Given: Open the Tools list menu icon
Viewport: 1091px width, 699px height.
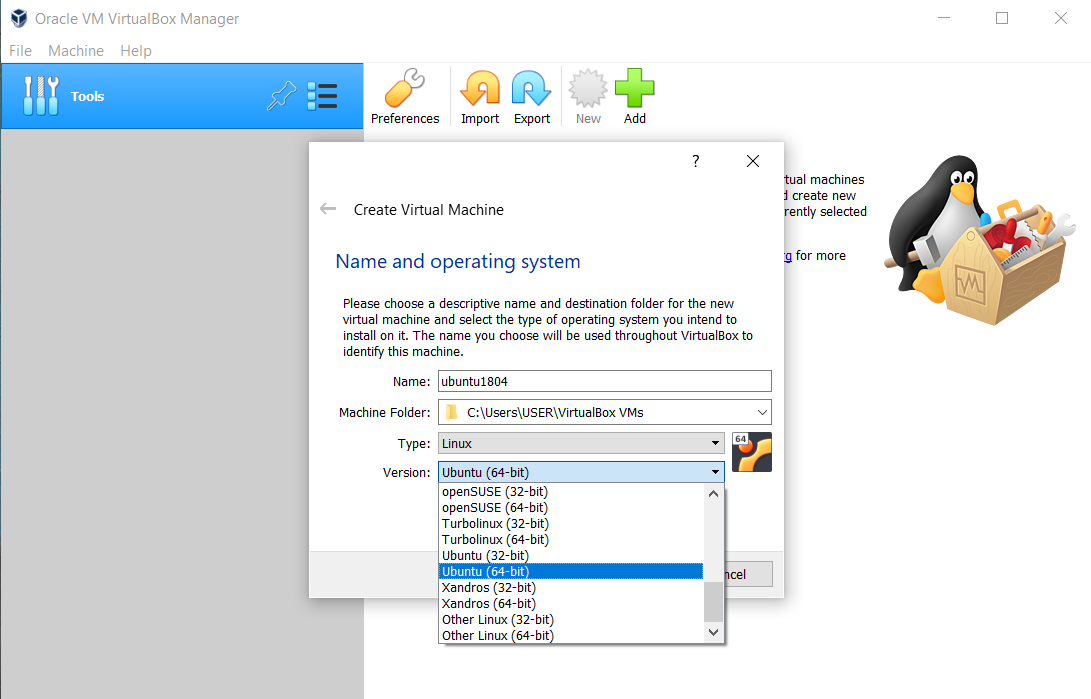Looking at the screenshot, I should pos(322,96).
